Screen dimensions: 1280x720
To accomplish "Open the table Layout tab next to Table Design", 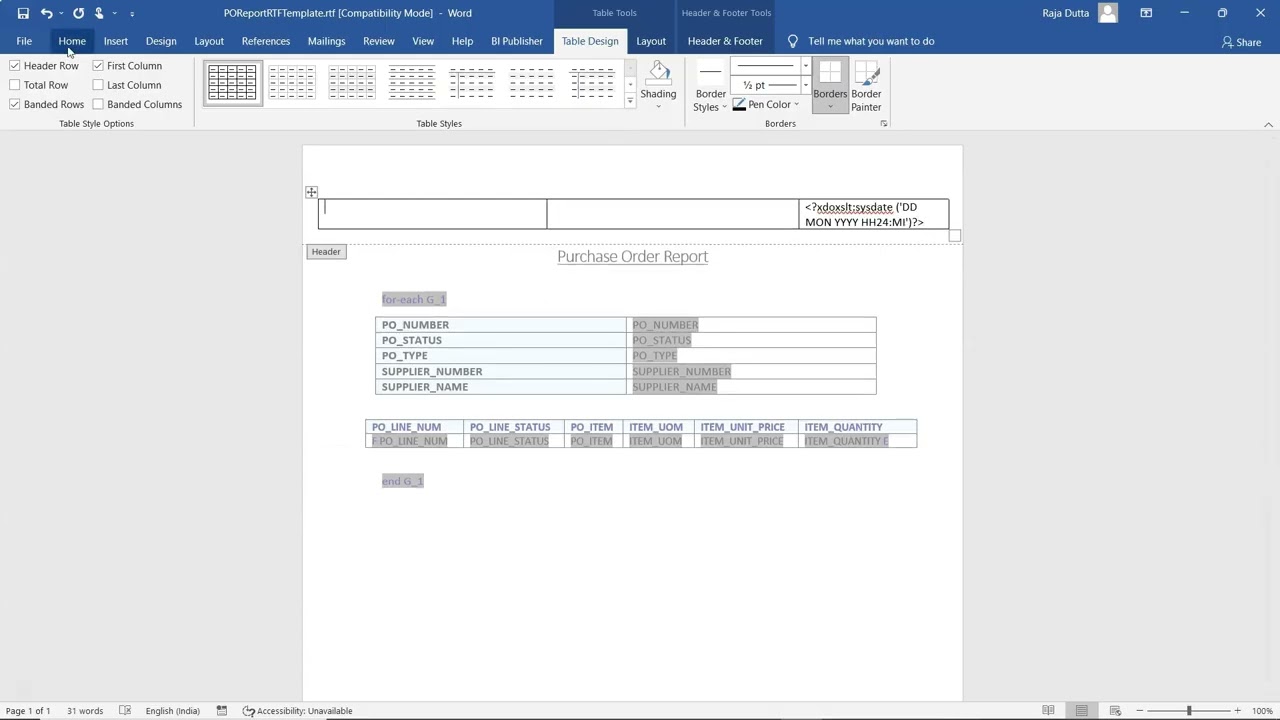I will pyautogui.click(x=651, y=41).
